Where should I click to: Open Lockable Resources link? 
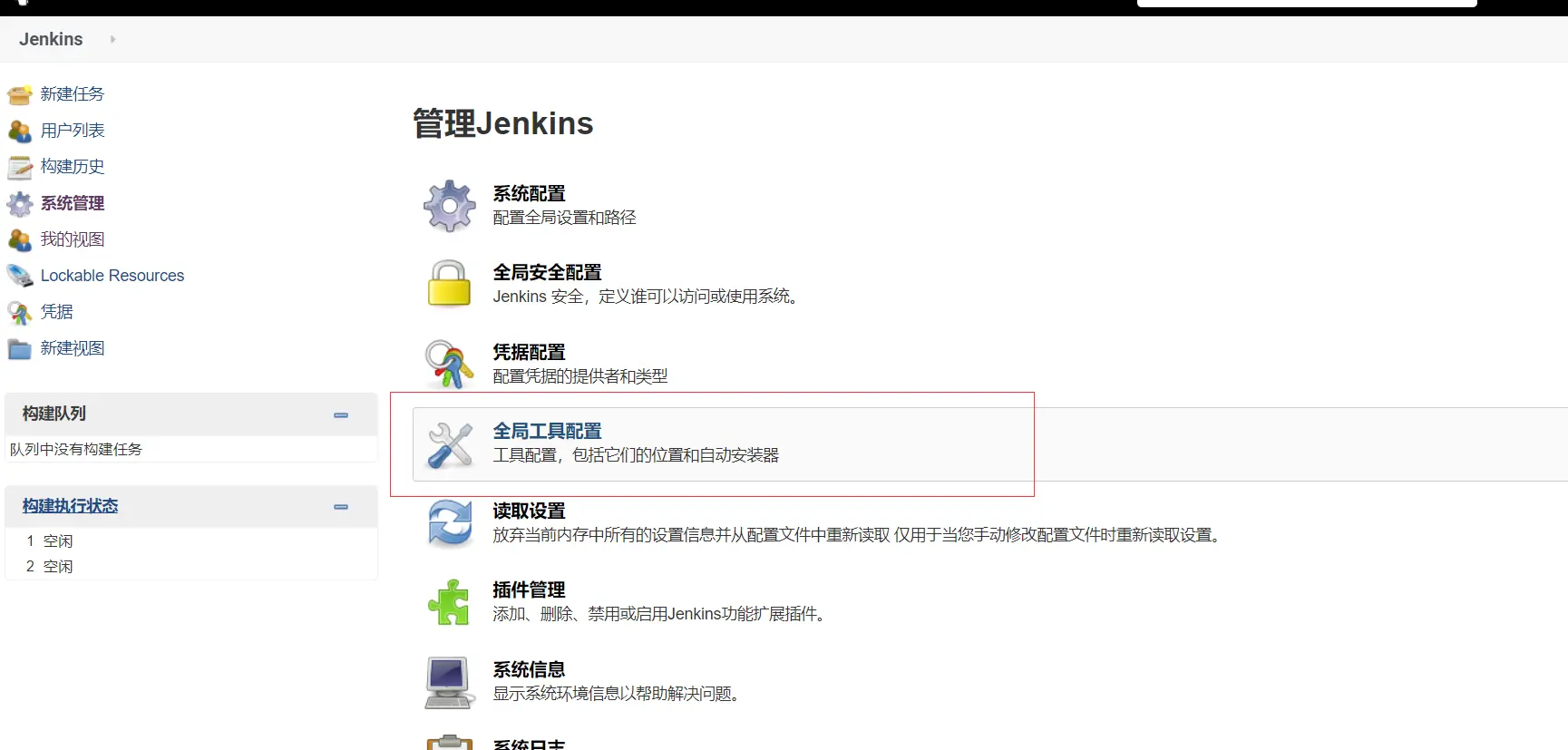(112, 276)
